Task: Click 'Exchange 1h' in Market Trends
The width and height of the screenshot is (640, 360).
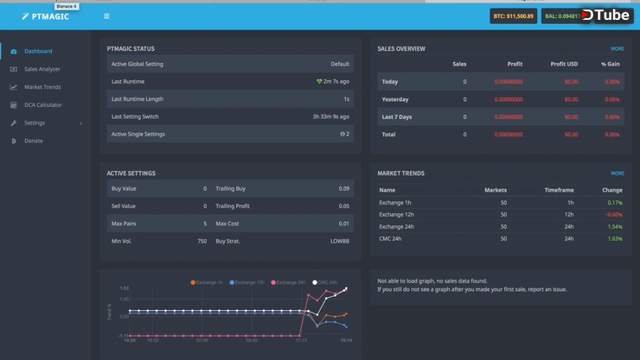Action: [x=395, y=203]
